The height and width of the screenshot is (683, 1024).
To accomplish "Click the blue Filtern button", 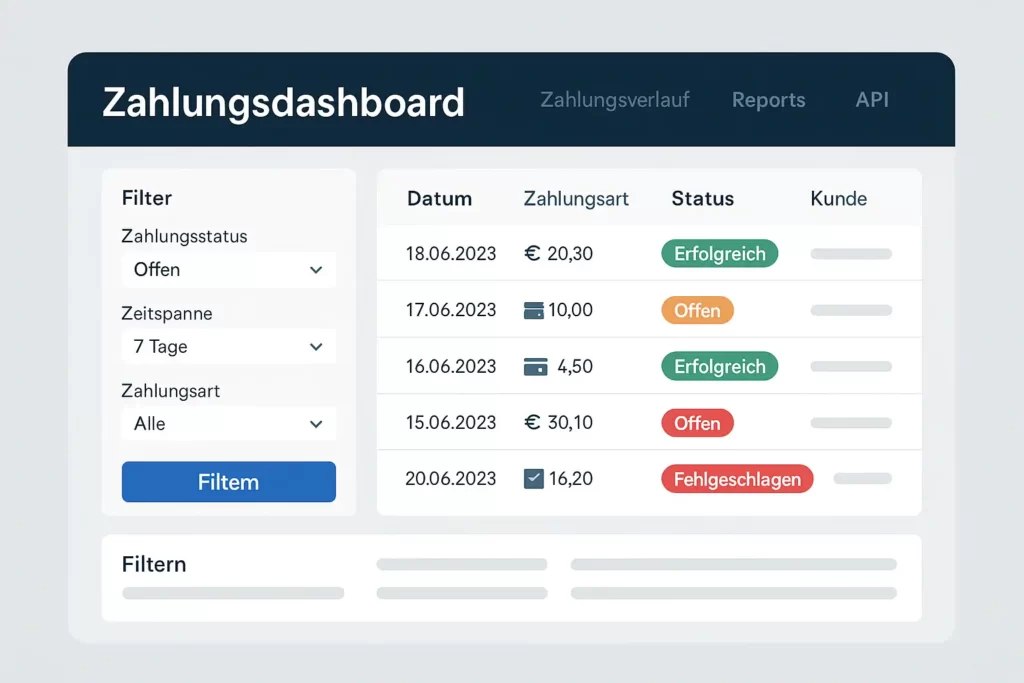I will (x=229, y=482).
